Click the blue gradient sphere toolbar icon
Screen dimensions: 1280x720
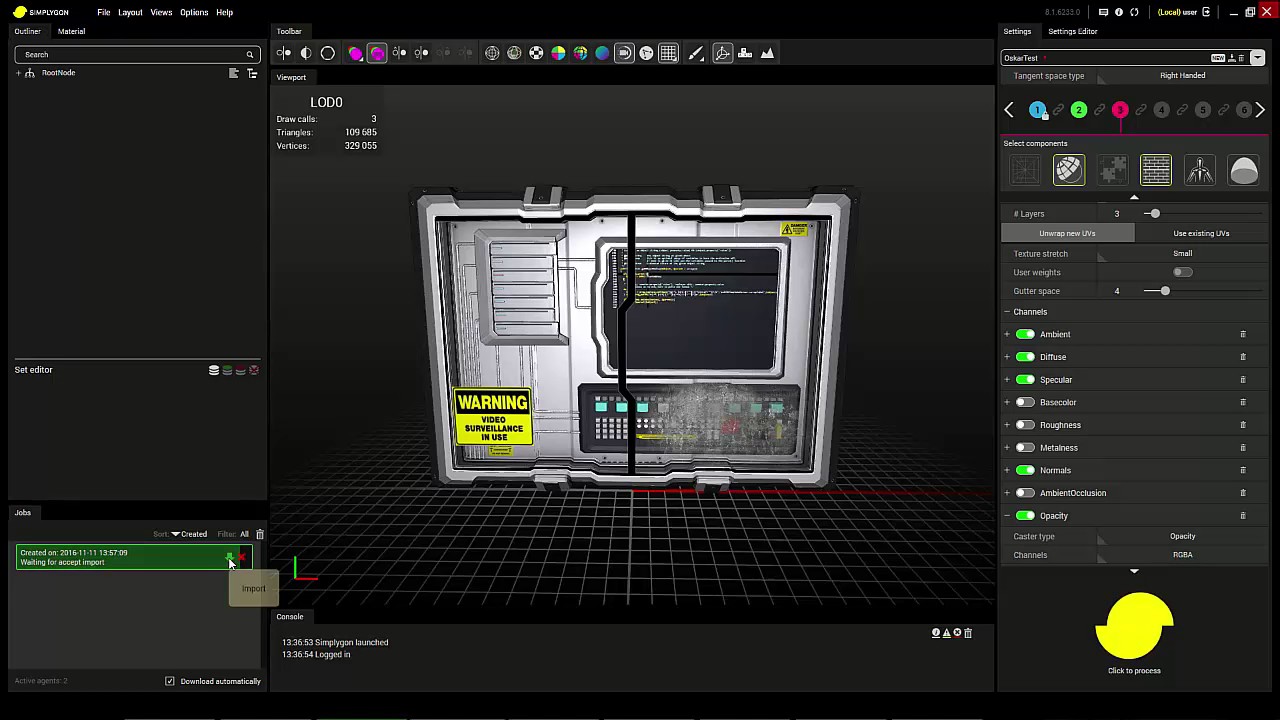tap(602, 53)
